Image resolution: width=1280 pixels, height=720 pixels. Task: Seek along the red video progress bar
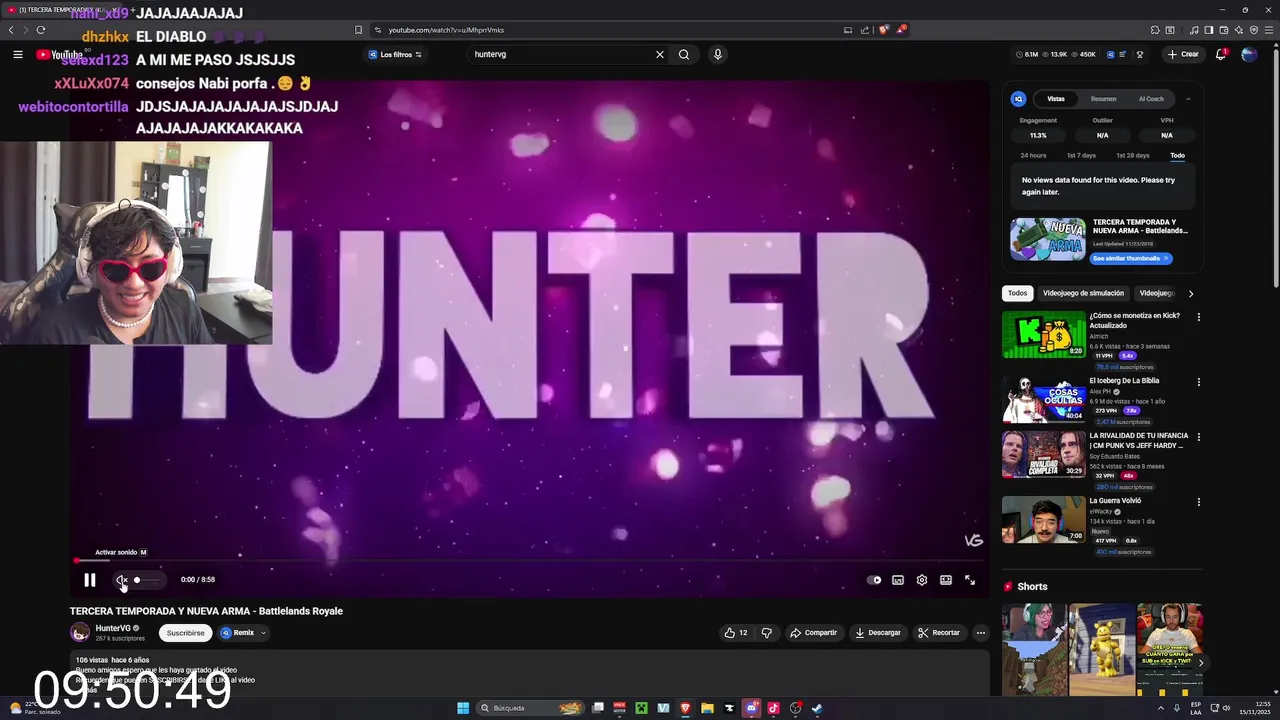pyautogui.click(x=530, y=560)
